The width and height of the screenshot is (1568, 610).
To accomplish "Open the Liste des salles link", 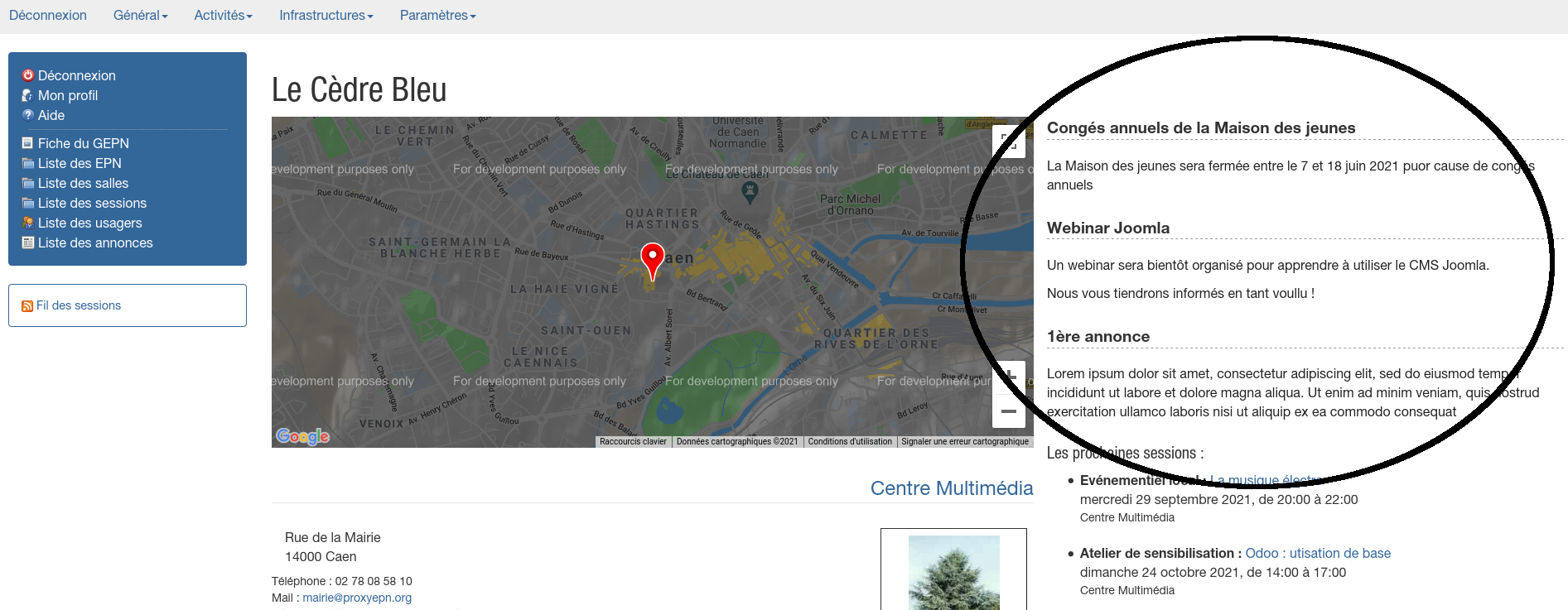I will coord(83,183).
